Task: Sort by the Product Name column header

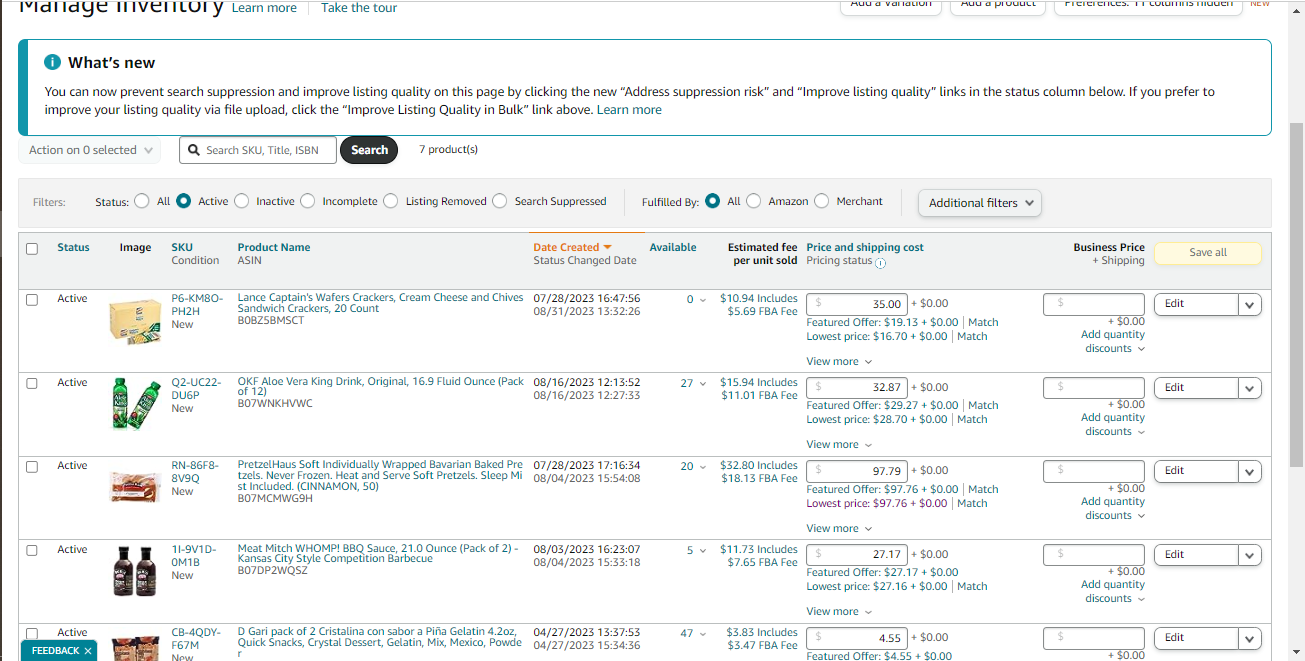Action: 274,247
